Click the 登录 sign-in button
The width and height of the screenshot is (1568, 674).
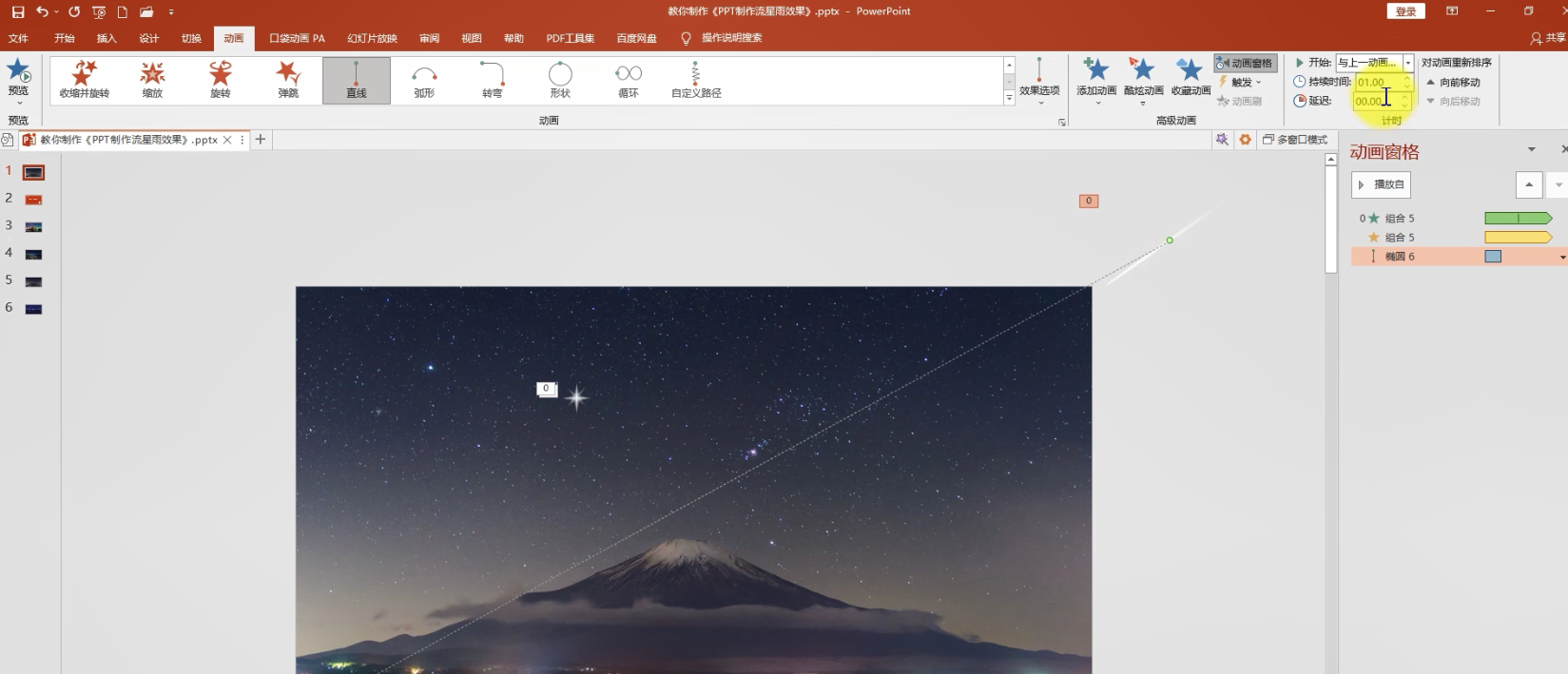(1406, 11)
